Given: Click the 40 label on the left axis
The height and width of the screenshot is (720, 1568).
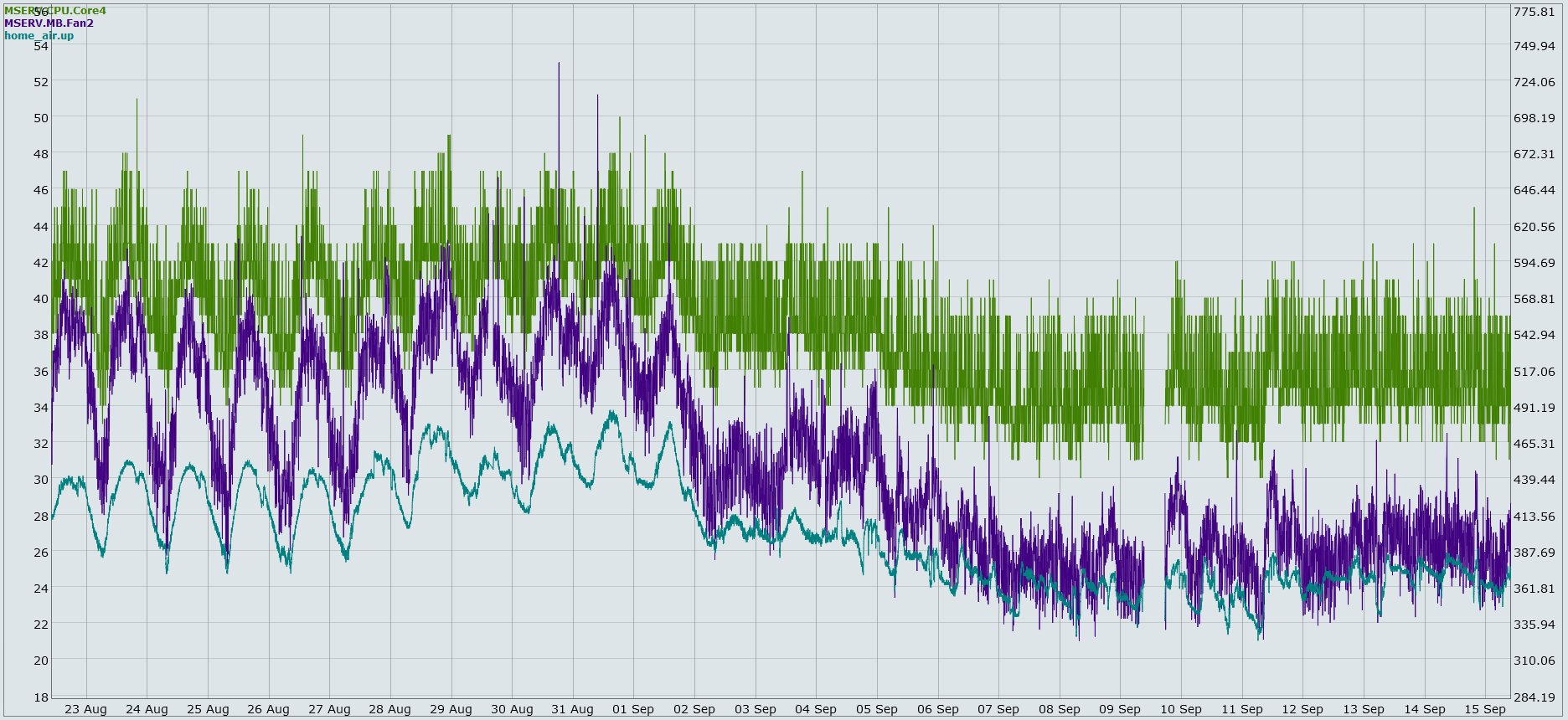Looking at the screenshot, I should 41,299.
